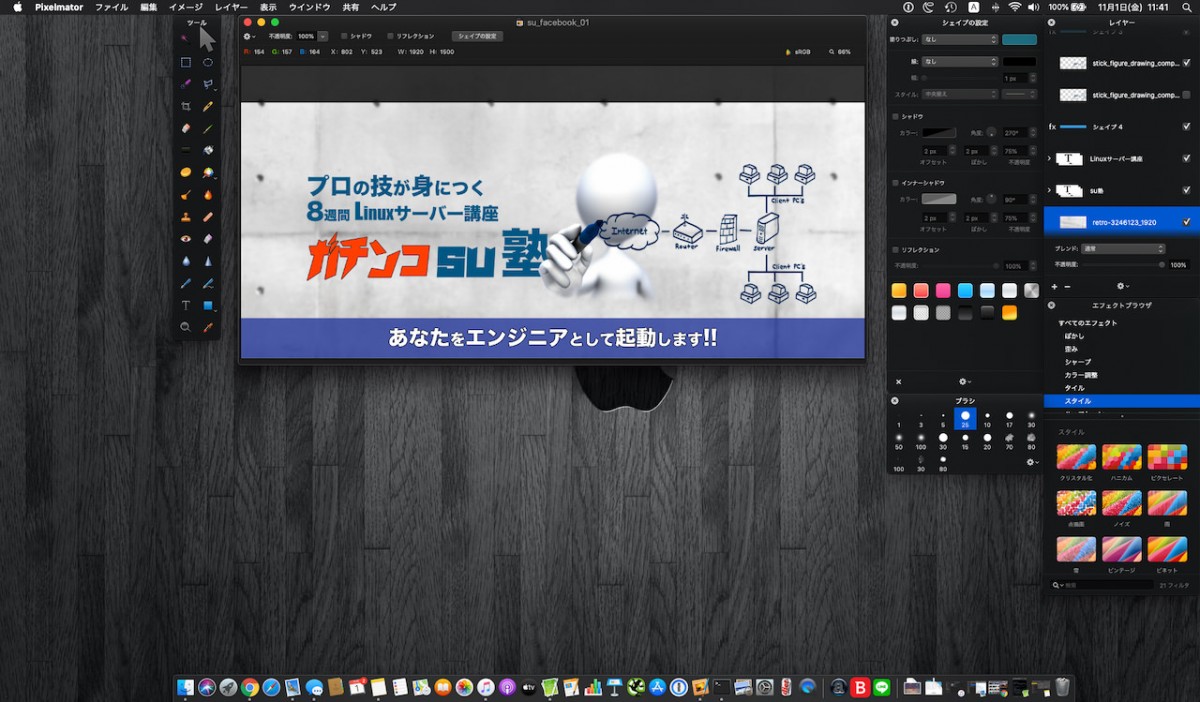
Task: Select the Rectangular Marquee tool
Action: 185,62
